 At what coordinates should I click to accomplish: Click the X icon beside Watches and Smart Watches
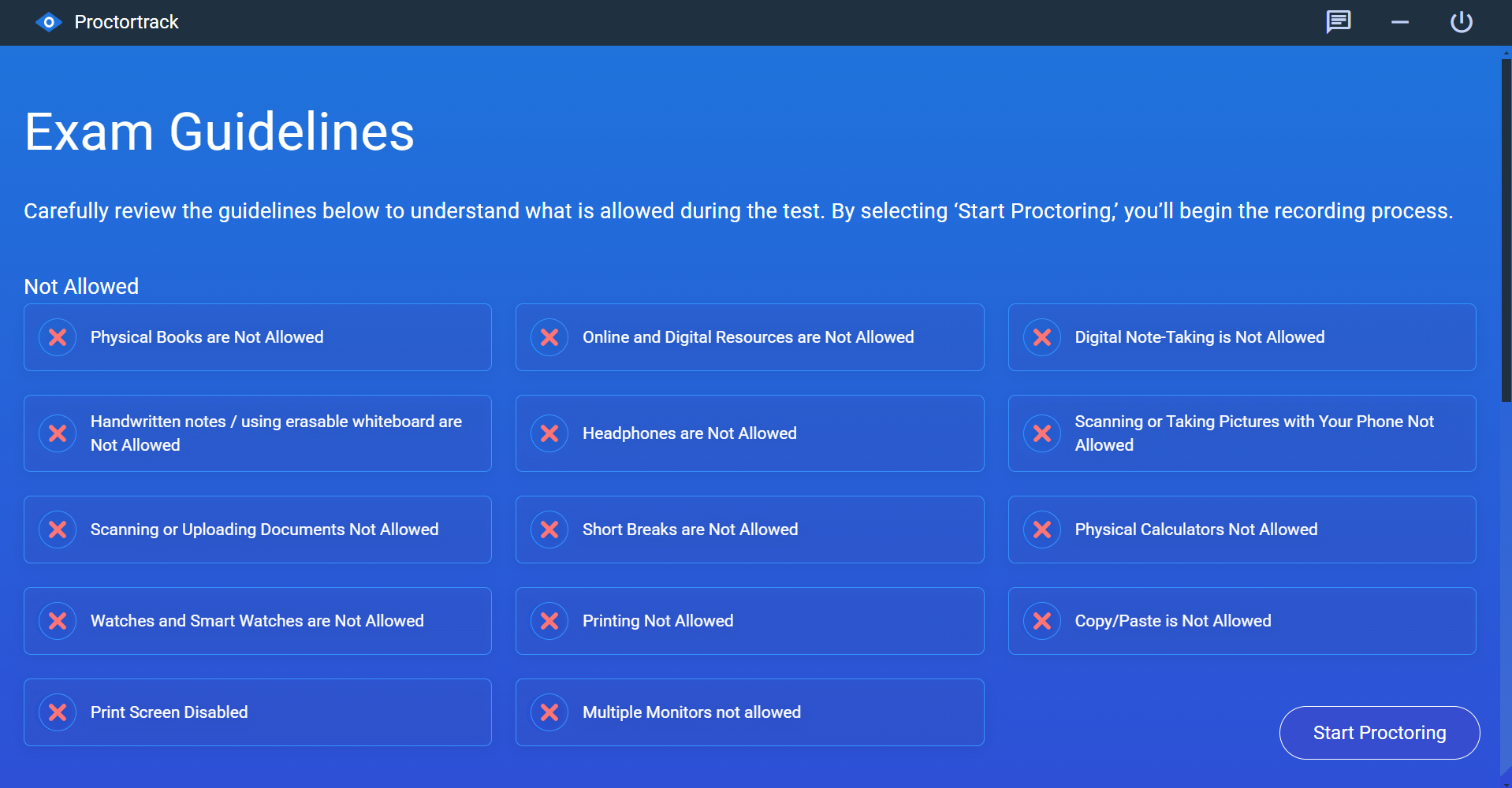(58, 621)
